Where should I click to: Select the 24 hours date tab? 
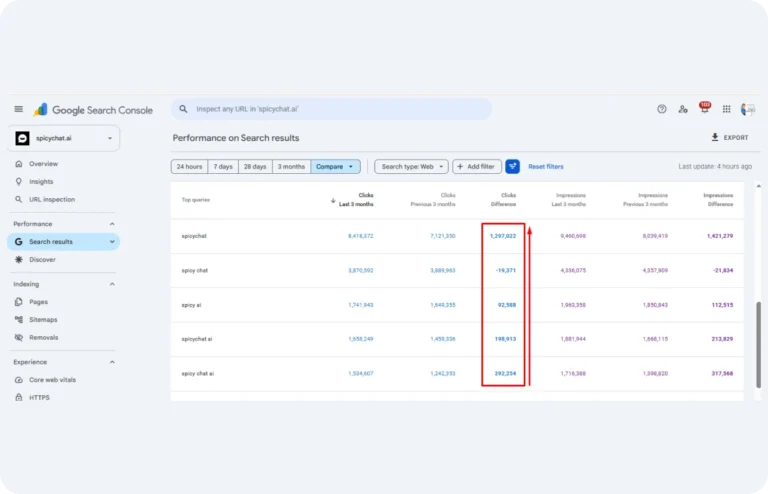tap(190, 166)
